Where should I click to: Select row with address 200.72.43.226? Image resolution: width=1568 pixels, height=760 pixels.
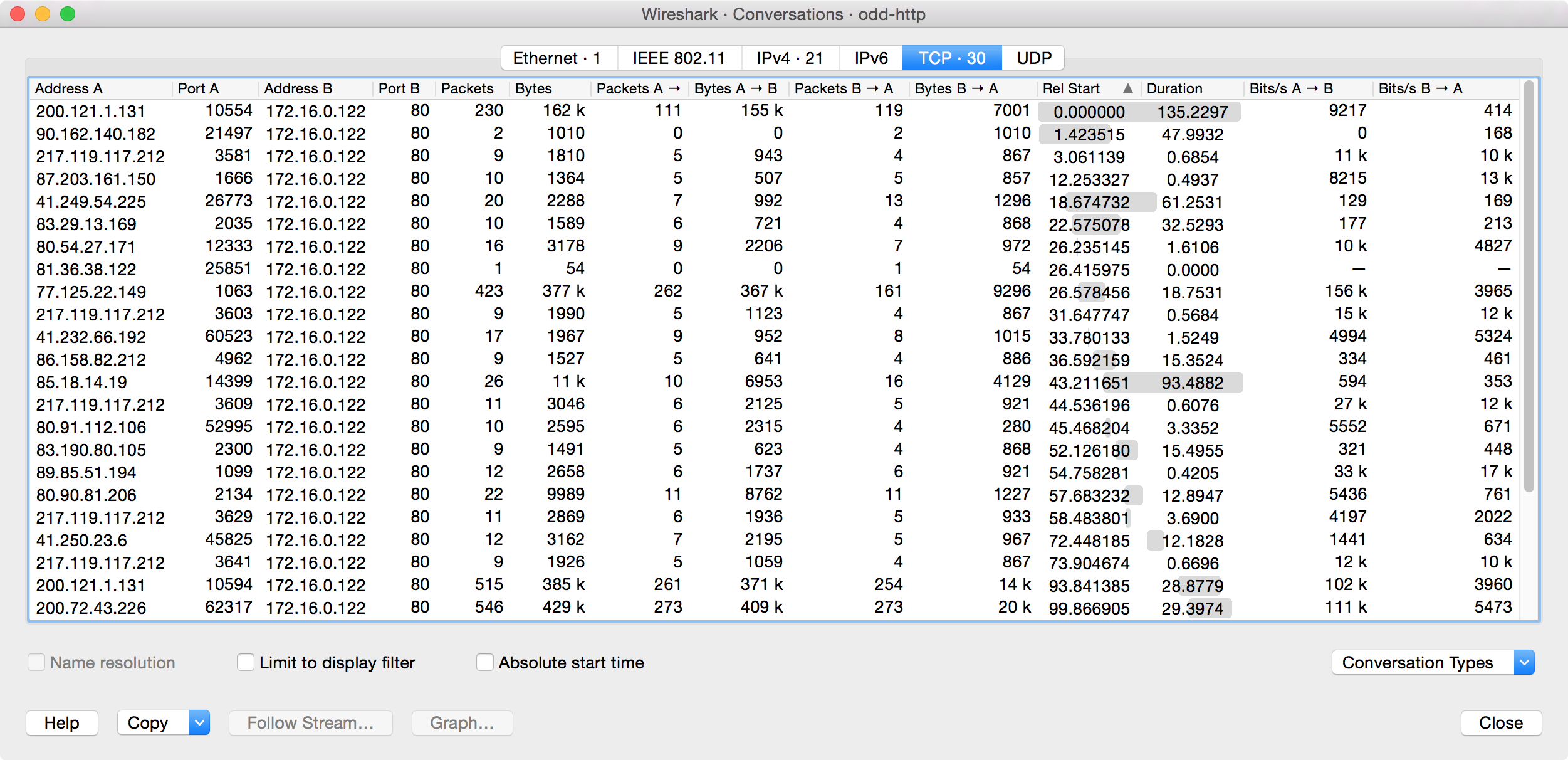[774, 608]
